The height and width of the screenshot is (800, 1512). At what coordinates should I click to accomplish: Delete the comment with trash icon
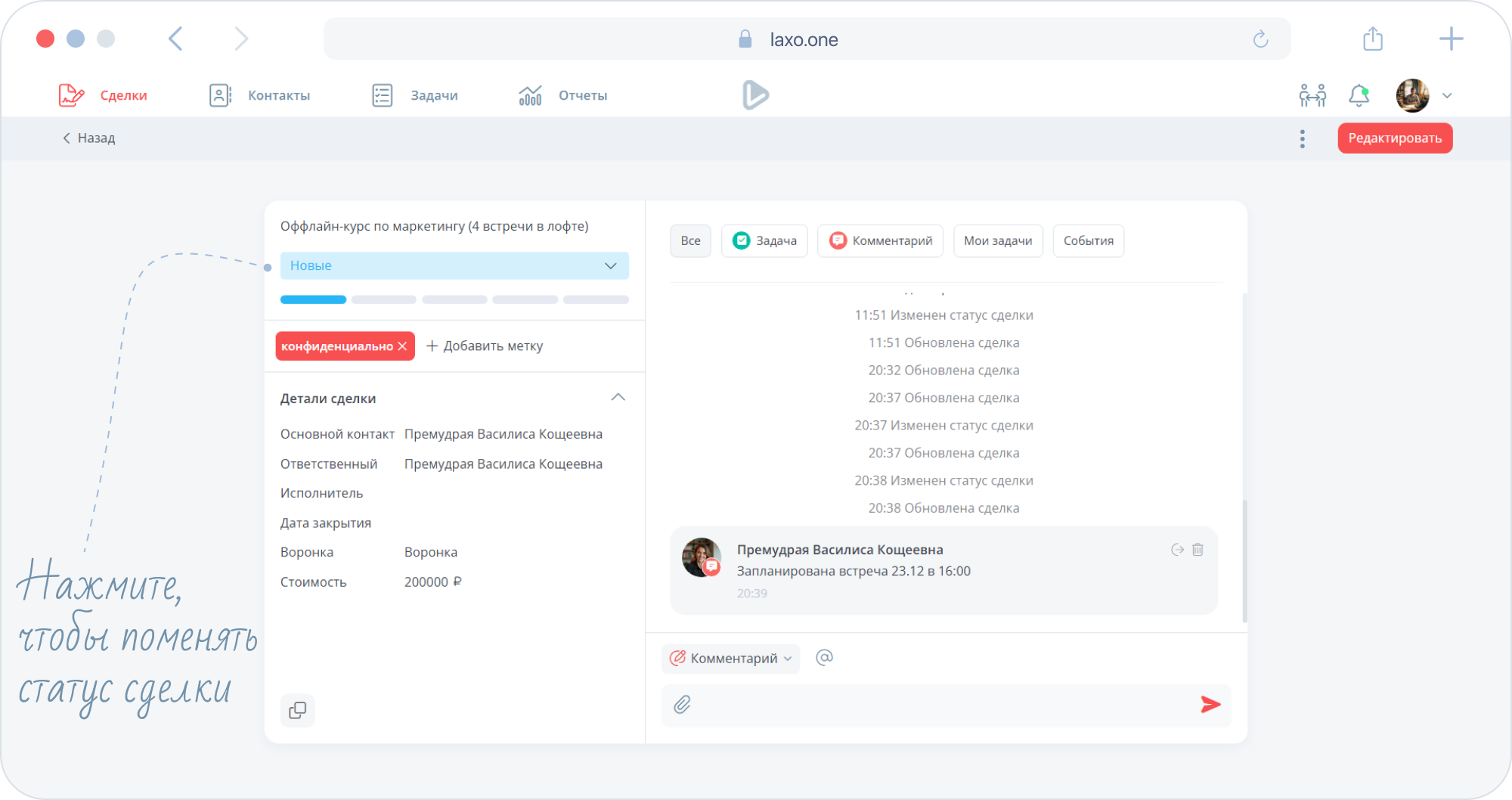coord(1198,550)
